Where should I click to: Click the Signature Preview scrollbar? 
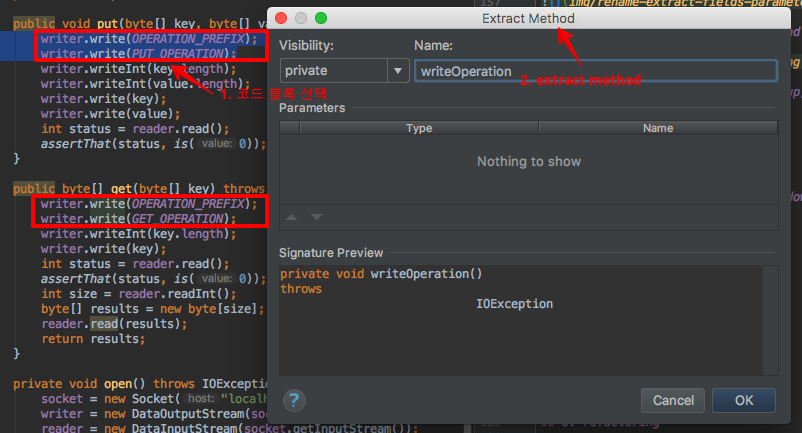click(770, 320)
